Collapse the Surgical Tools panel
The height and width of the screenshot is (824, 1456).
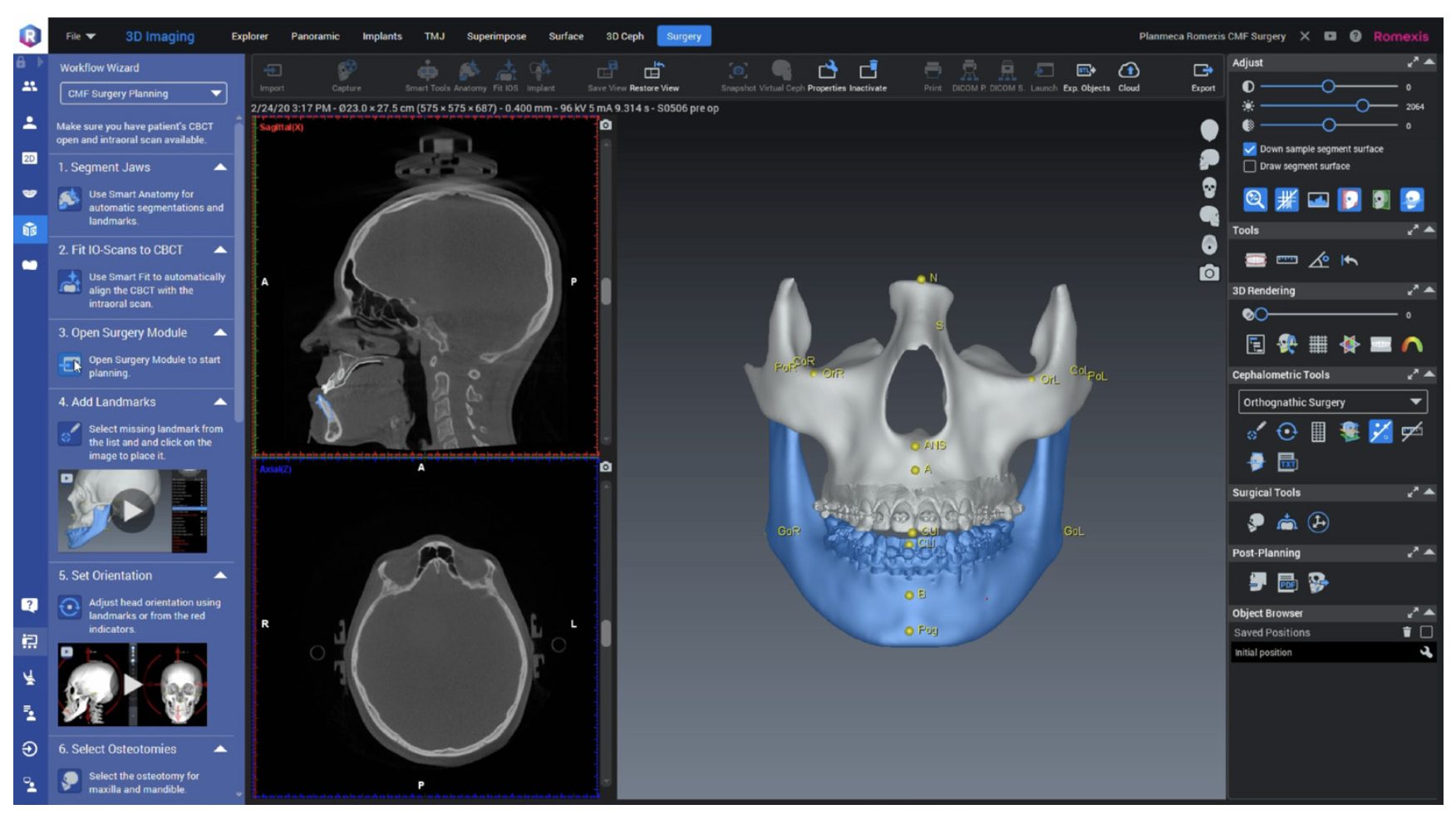tap(1429, 492)
